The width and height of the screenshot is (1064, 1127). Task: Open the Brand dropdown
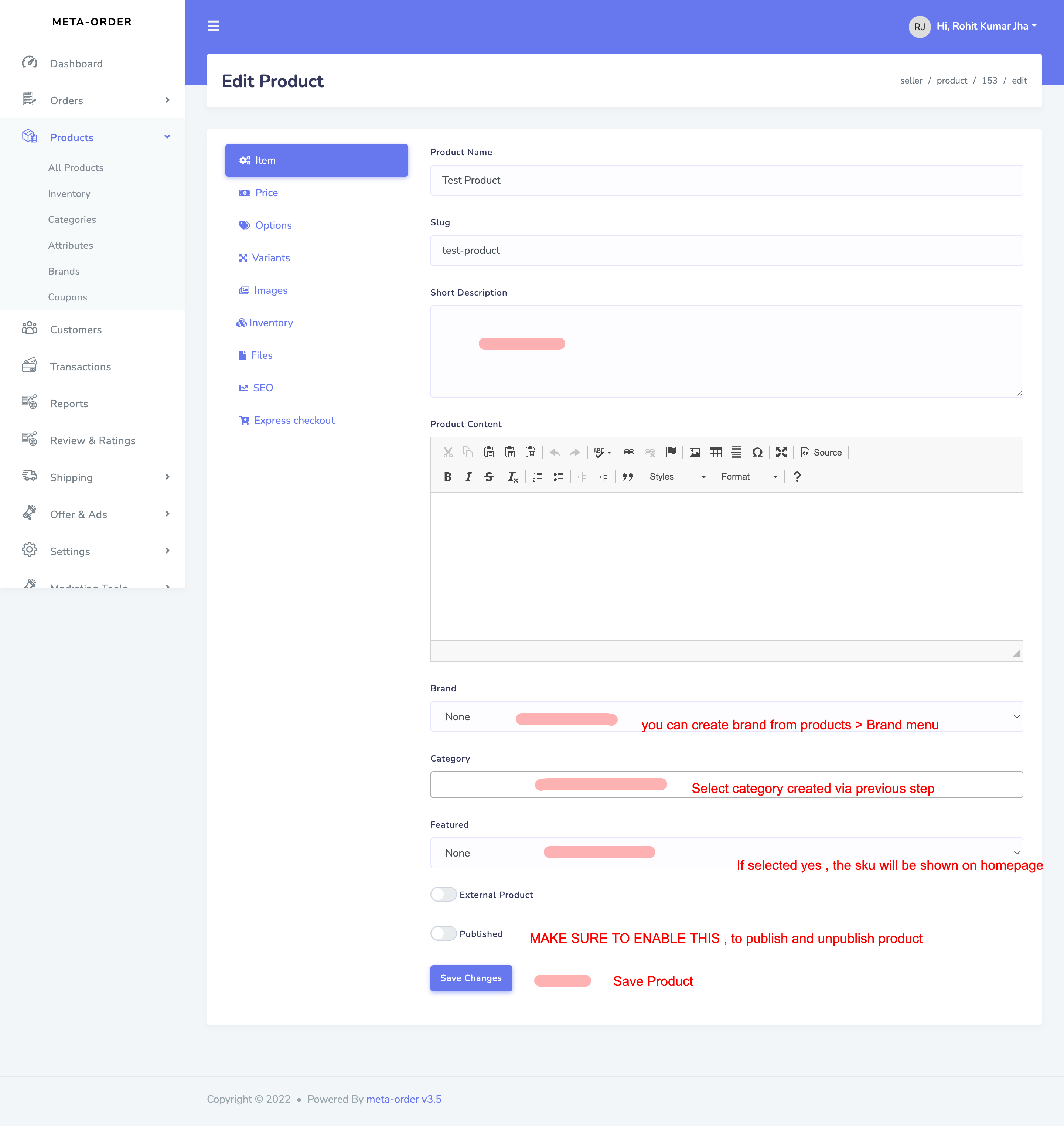726,716
